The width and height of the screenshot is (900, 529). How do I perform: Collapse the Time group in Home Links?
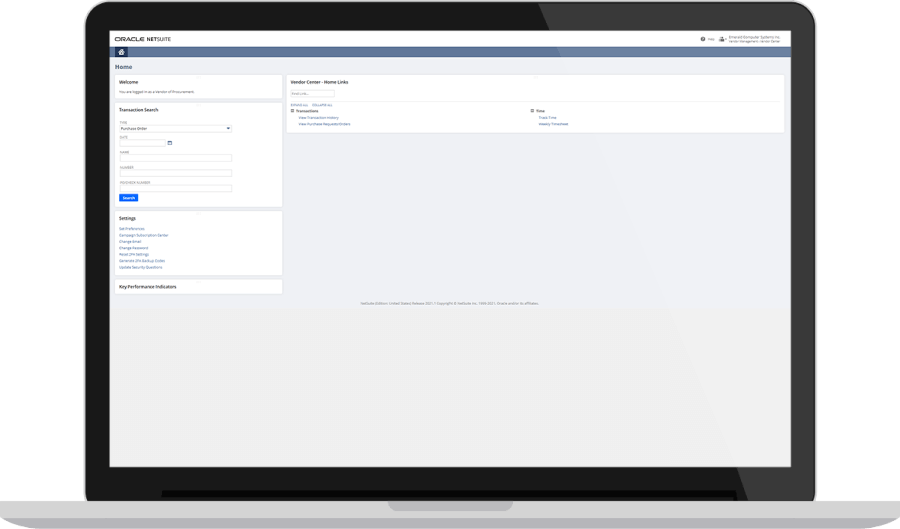pos(533,111)
